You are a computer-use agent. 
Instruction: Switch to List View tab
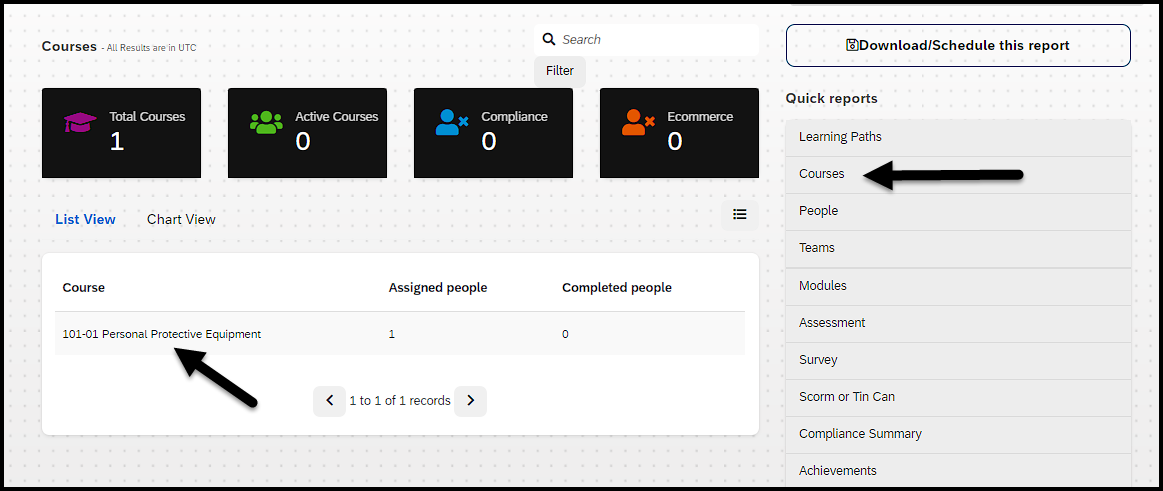click(x=85, y=220)
